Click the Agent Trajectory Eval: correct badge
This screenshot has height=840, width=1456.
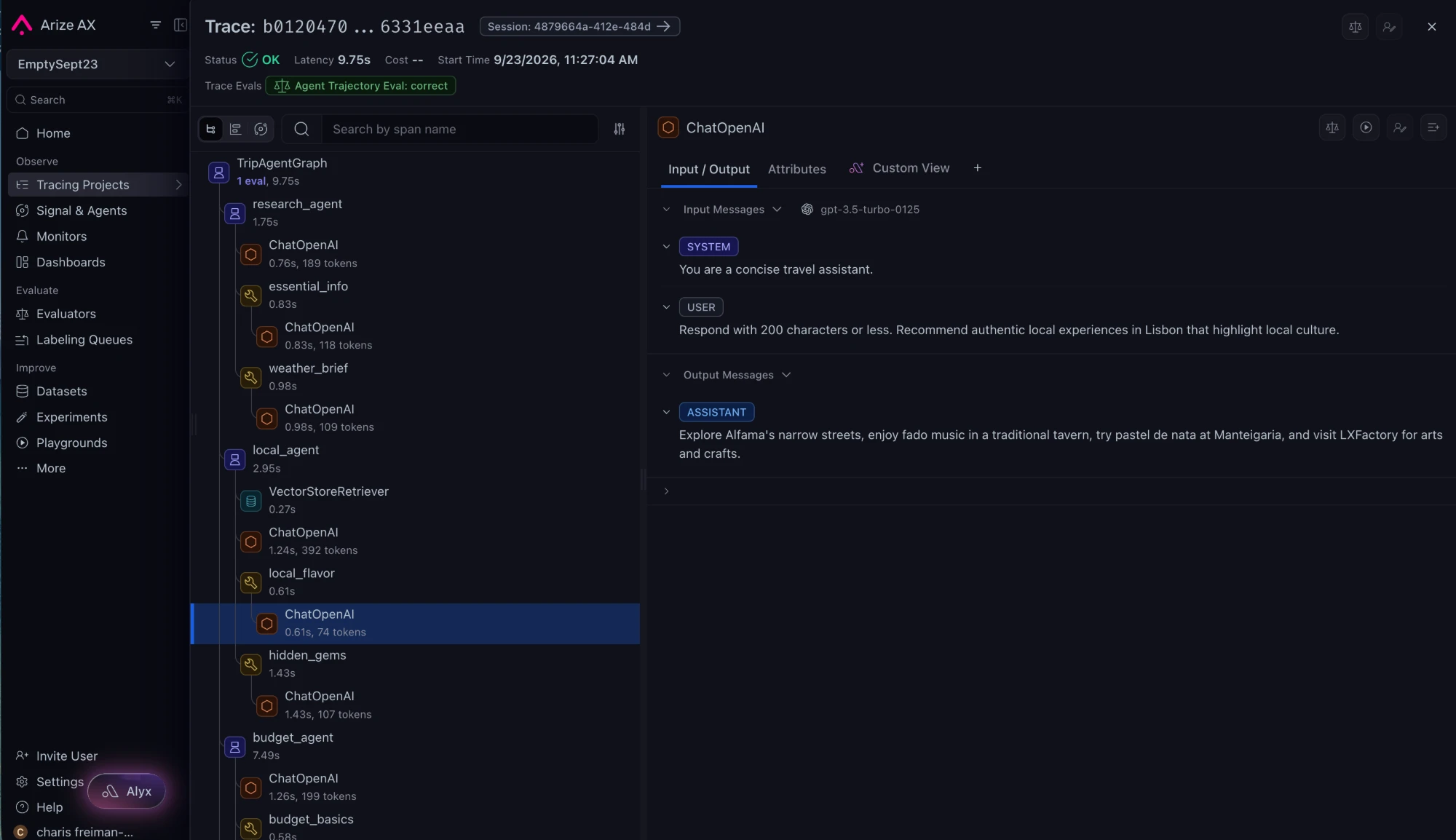pos(360,86)
